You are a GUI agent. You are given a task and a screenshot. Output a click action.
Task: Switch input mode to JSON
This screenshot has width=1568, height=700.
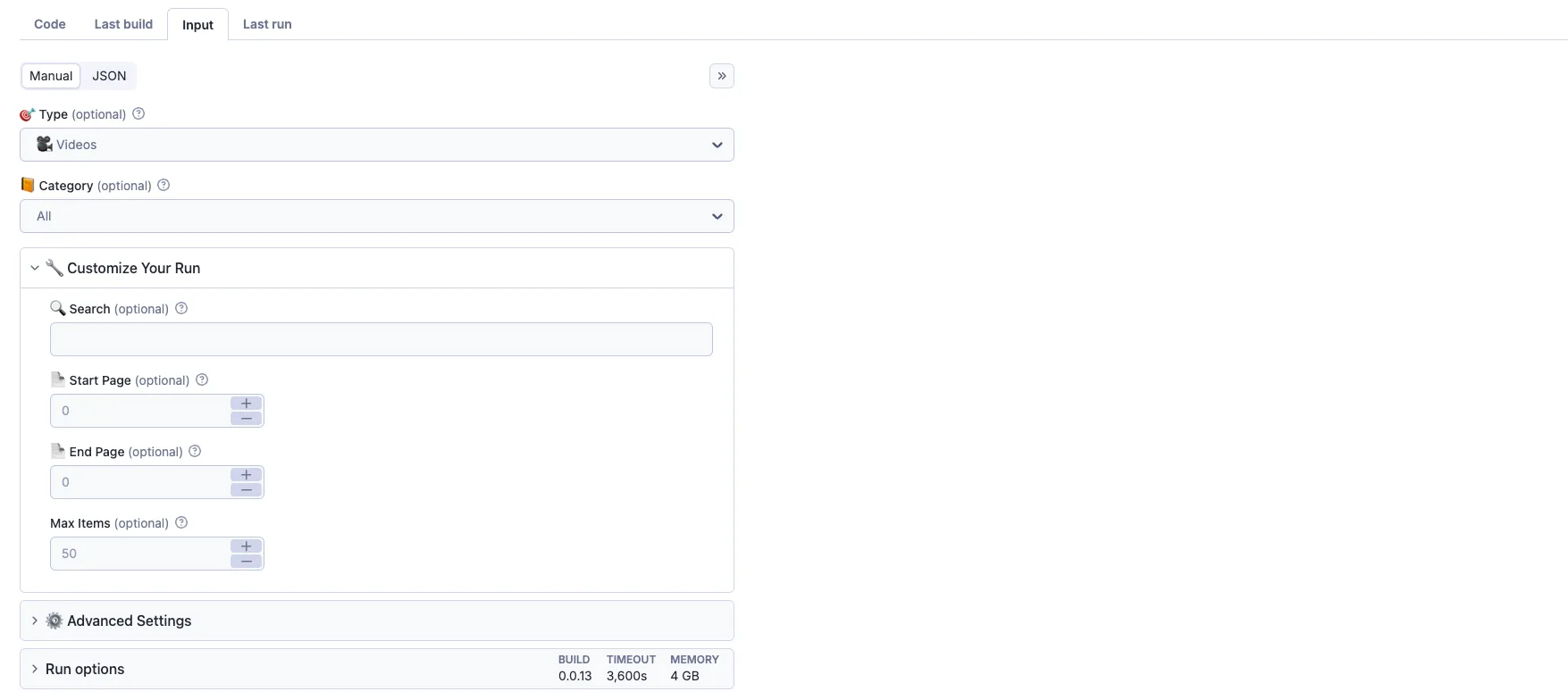point(109,76)
